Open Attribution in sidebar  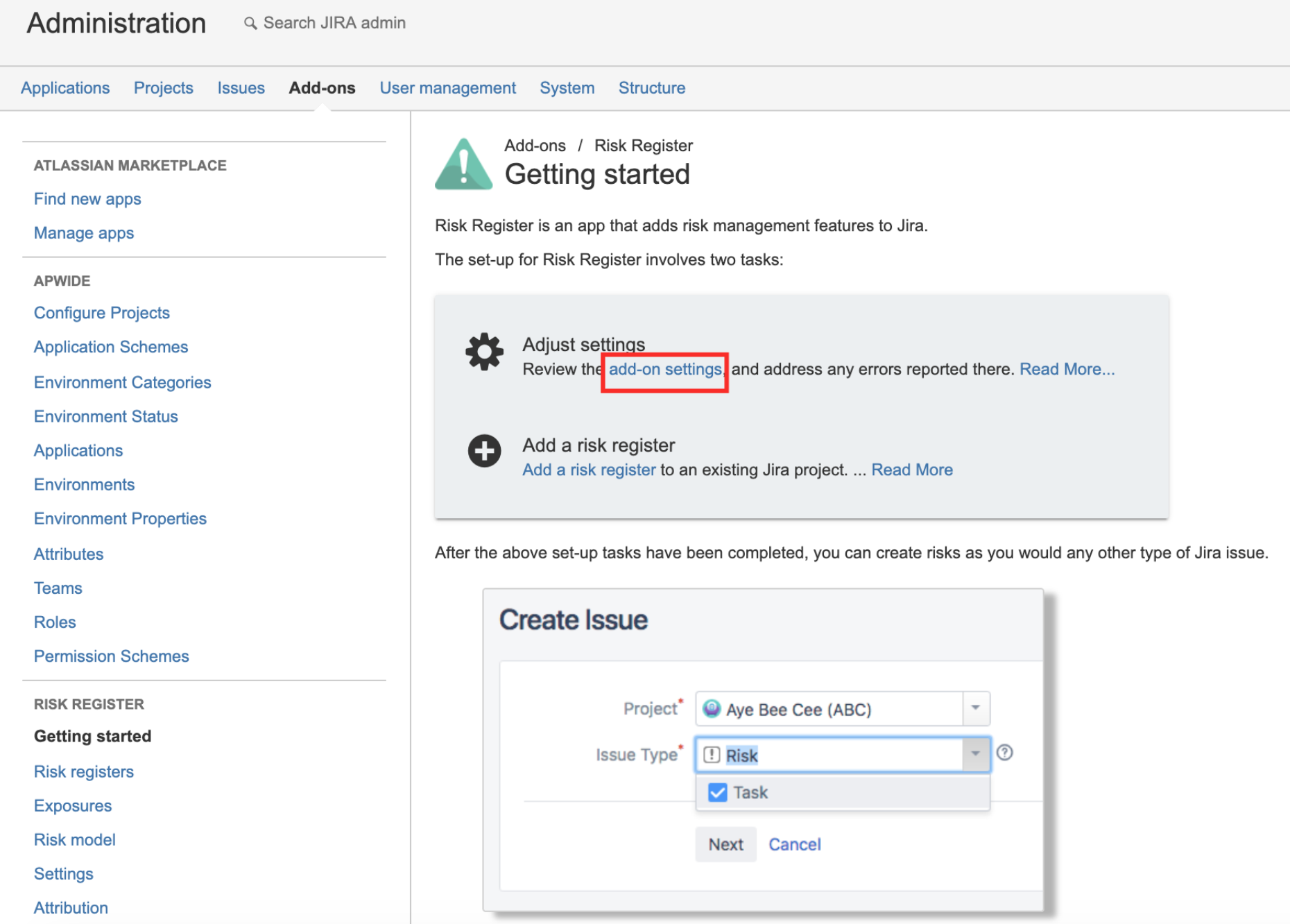point(71,907)
